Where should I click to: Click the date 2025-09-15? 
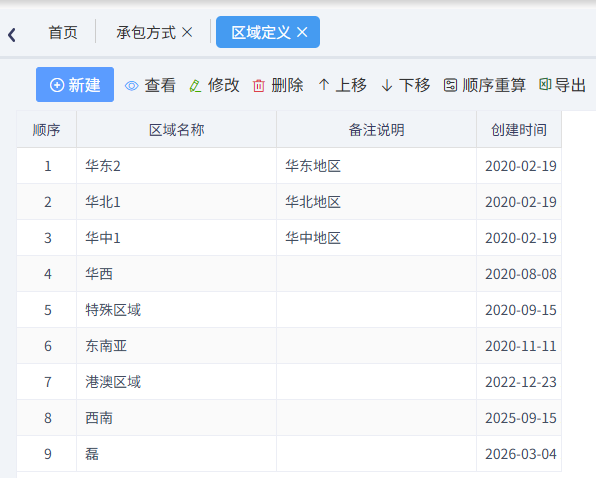pos(521,418)
